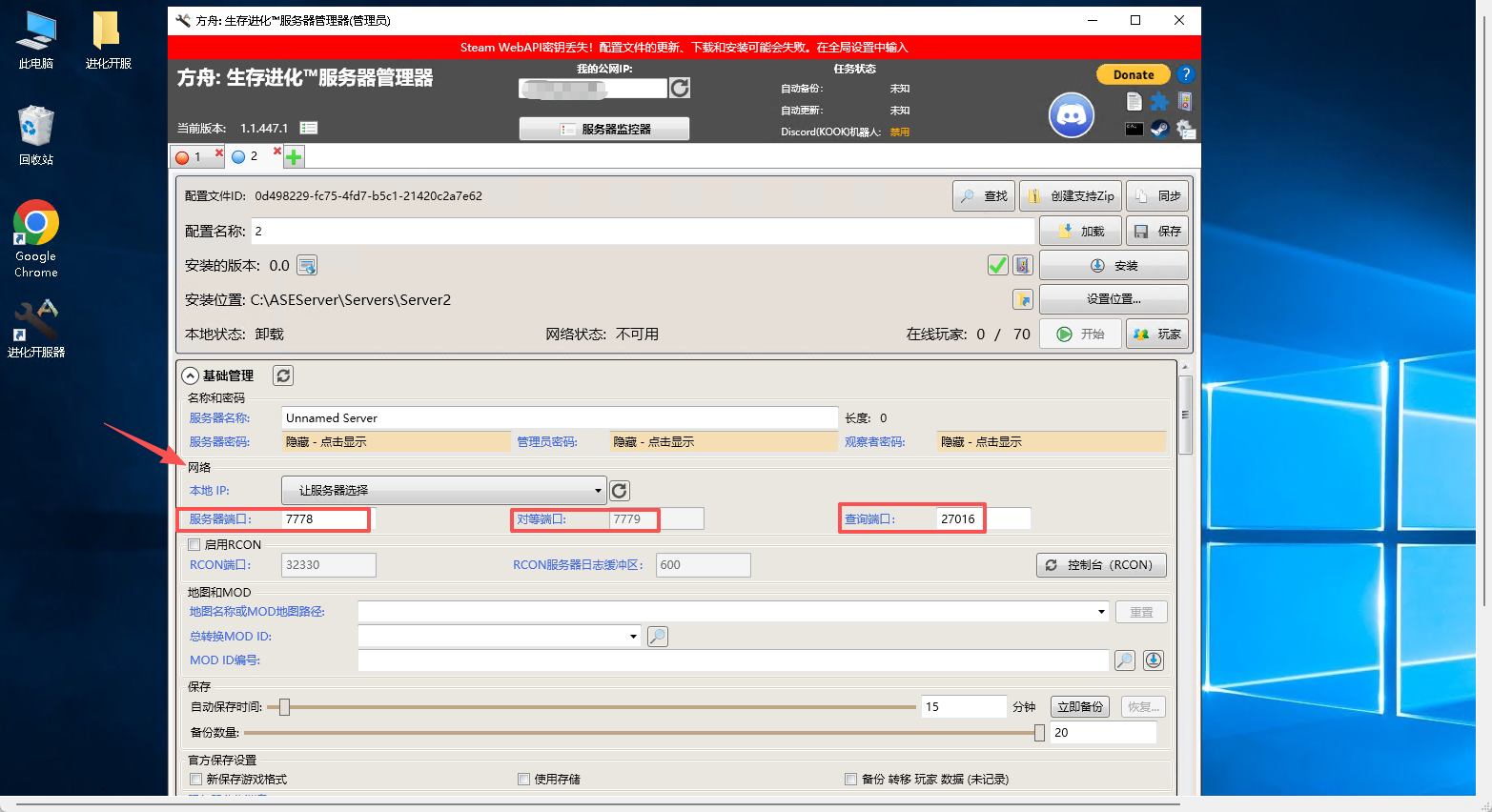Open the local IP dropdown 让服务器选择
Screen dimensions: 1492x812
pyautogui.click(x=444, y=491)
